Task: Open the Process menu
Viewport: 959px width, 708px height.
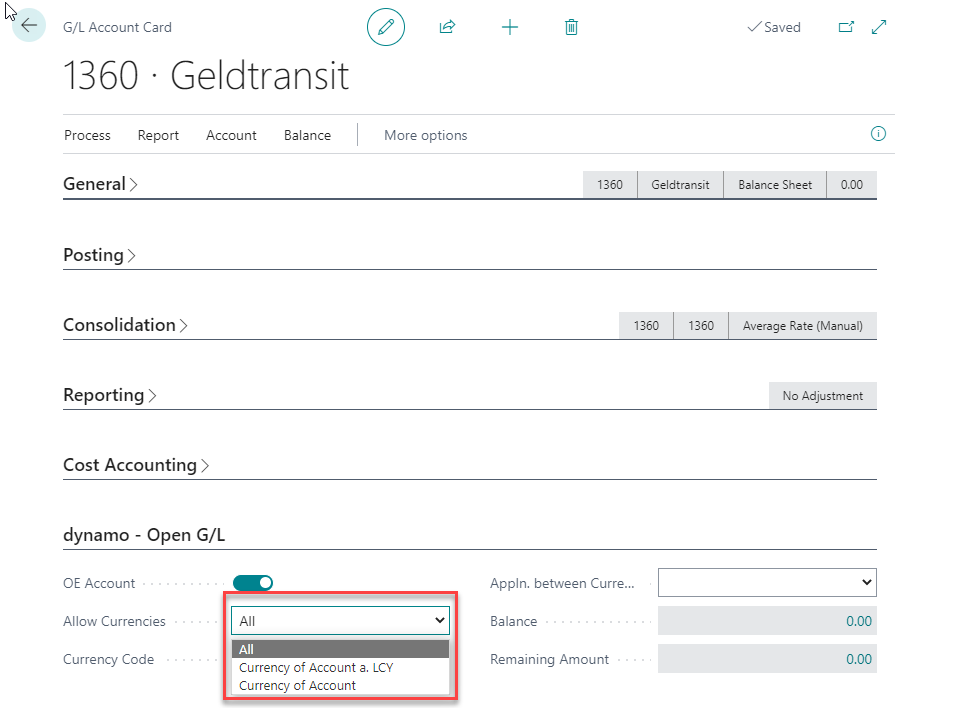Action: click(87, 135)
